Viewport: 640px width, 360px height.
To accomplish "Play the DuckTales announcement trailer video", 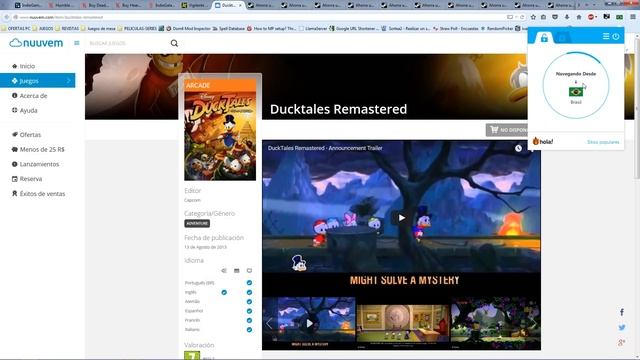I will click(402, 218).
